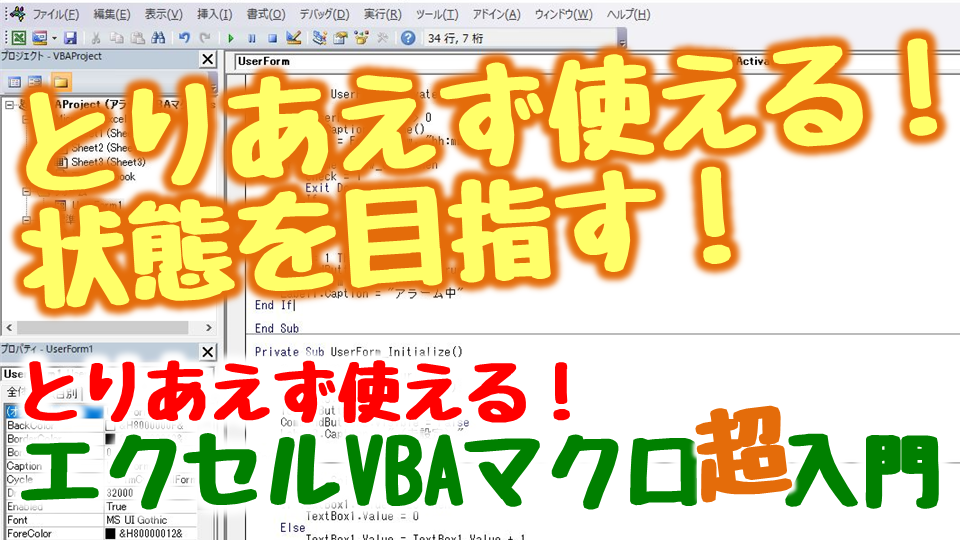Redo the last undone edit
This screenshot has height=540, width=960.
206,38
